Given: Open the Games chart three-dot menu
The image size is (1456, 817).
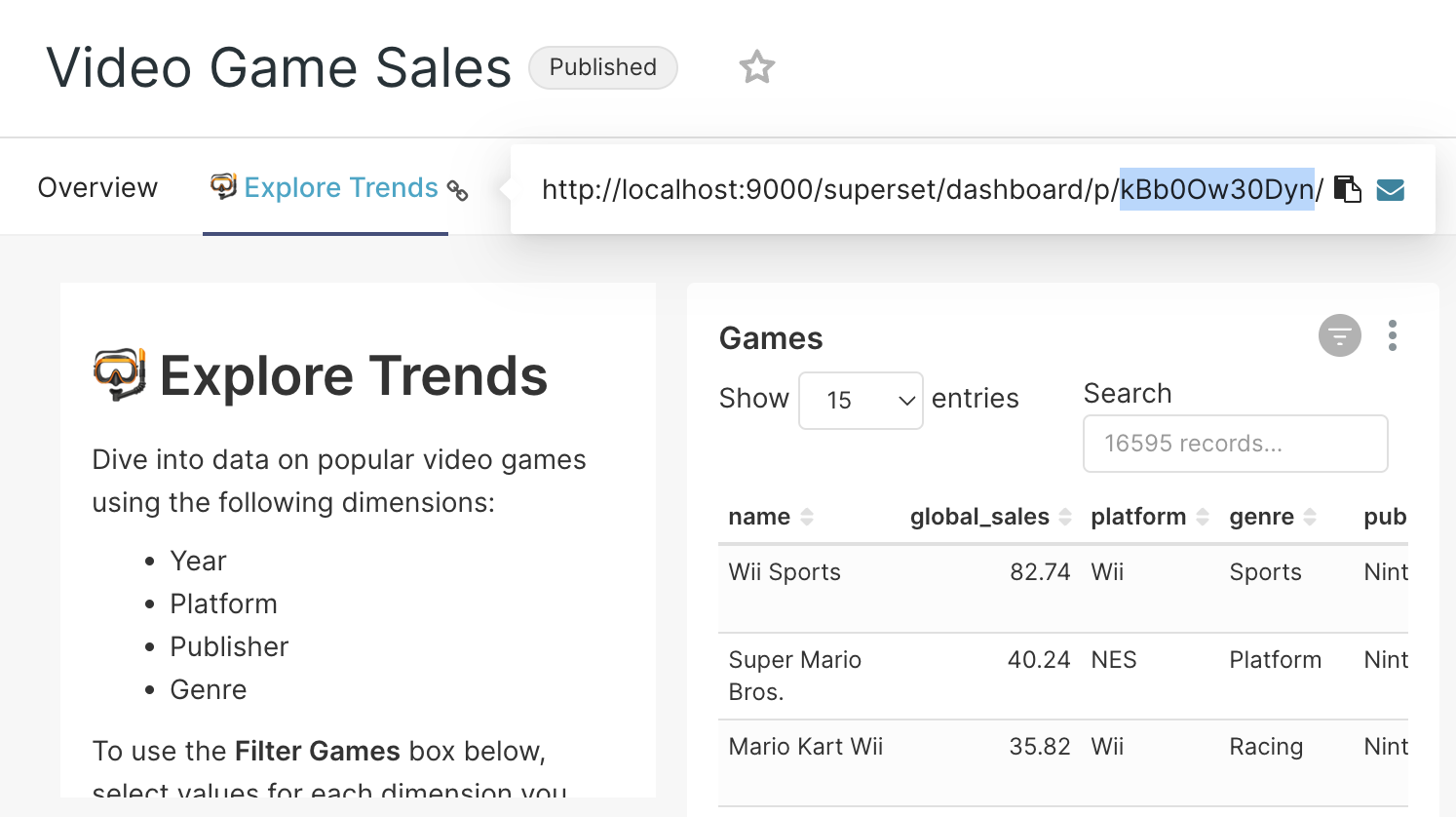Looking at the screenshot, I should coord(1392,335).
